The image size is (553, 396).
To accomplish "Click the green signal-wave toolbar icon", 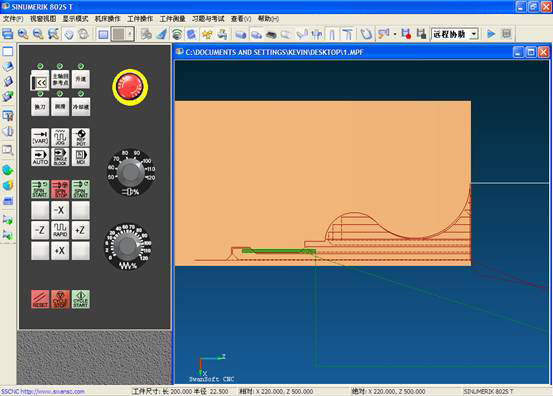I will click(x=177, y=34).
